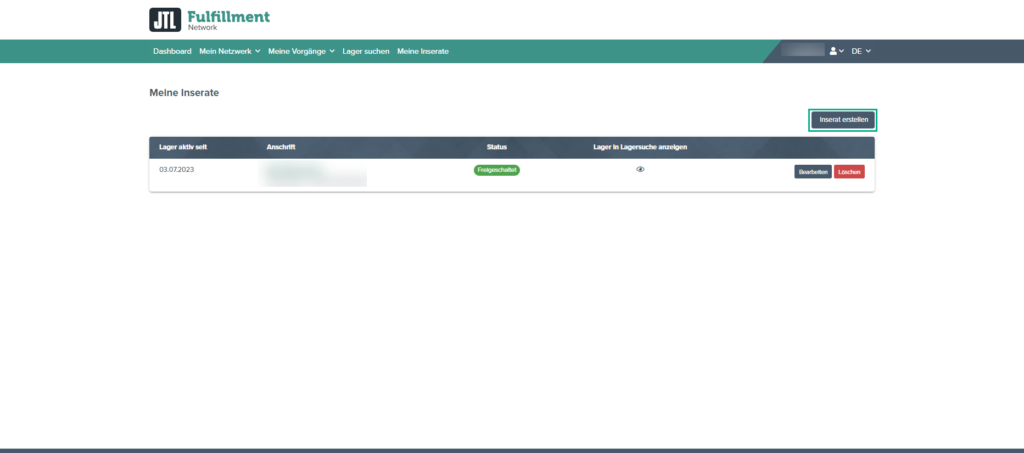This screenshot has width=1024, height=453.
Task: Open the Meine Inserate menu item
Action: (423, 51)
